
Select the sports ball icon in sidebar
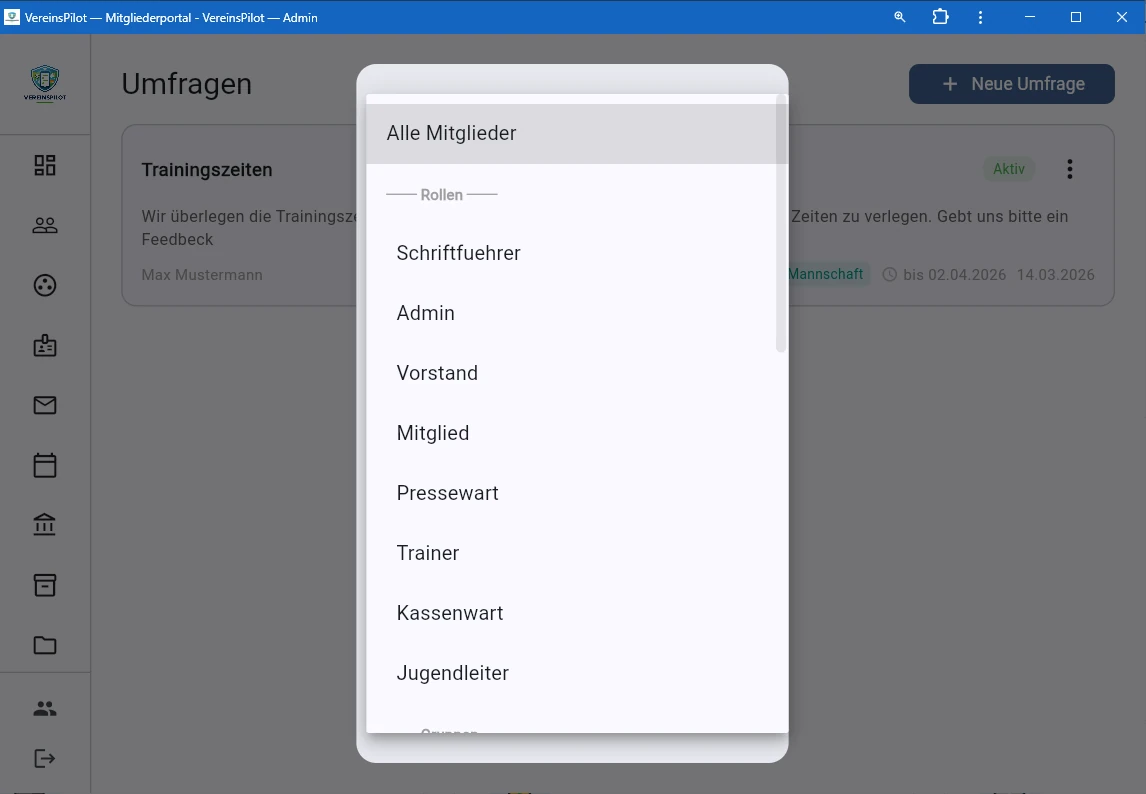[x=44, y=285]
